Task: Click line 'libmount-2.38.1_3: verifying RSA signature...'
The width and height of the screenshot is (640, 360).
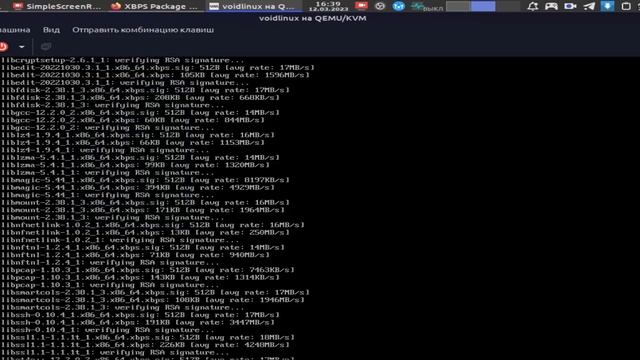Action: tap(113, 218)
